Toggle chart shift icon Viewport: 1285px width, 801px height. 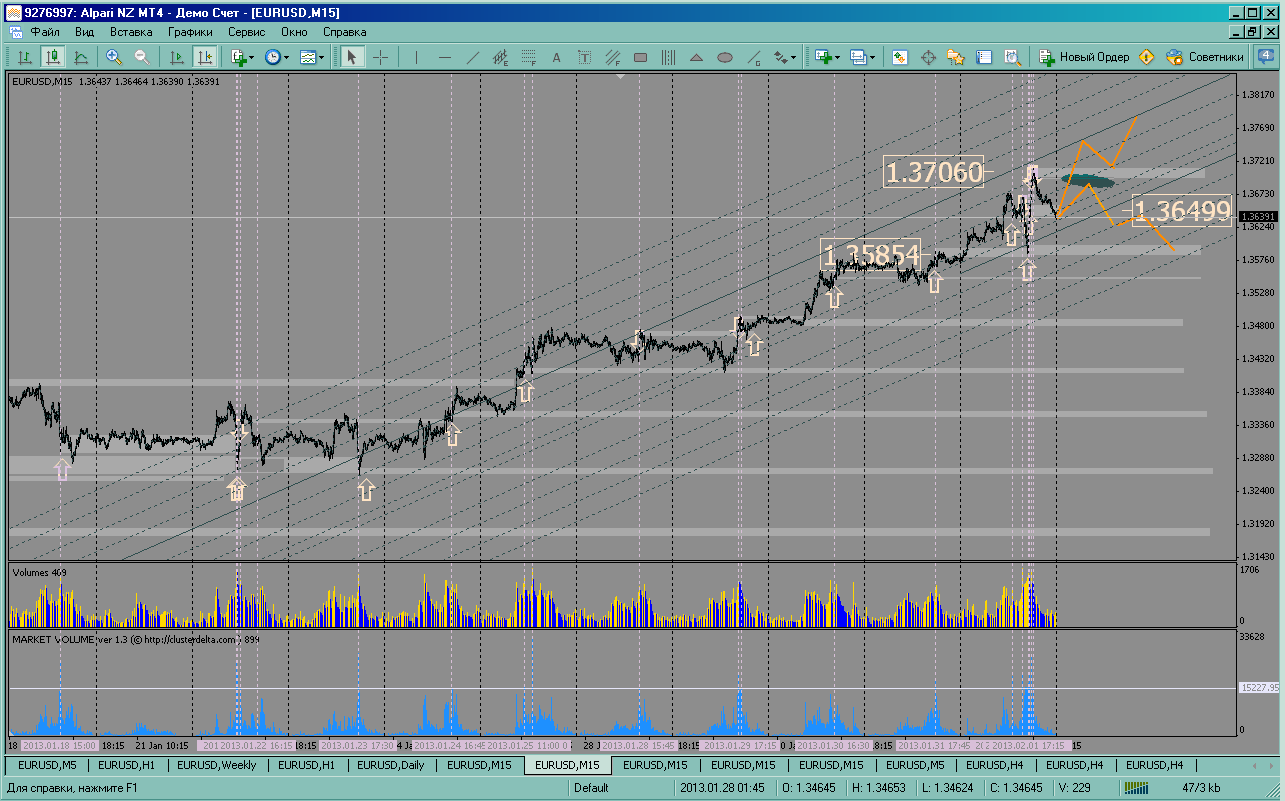click(204, 57)
